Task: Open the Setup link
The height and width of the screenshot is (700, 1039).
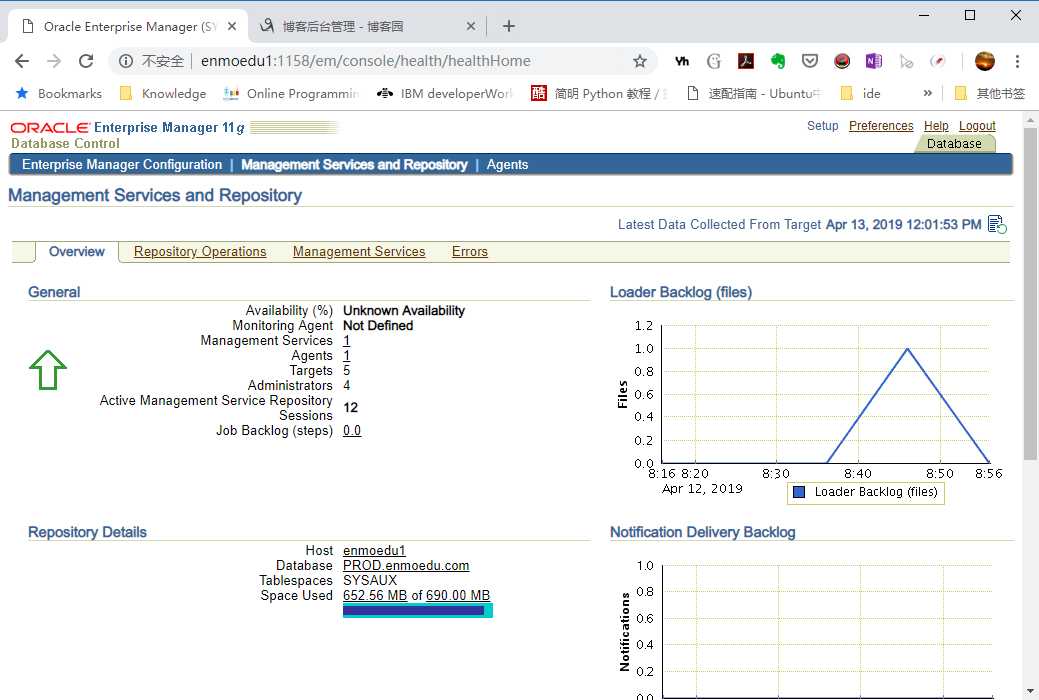Action: coord(822,126)
